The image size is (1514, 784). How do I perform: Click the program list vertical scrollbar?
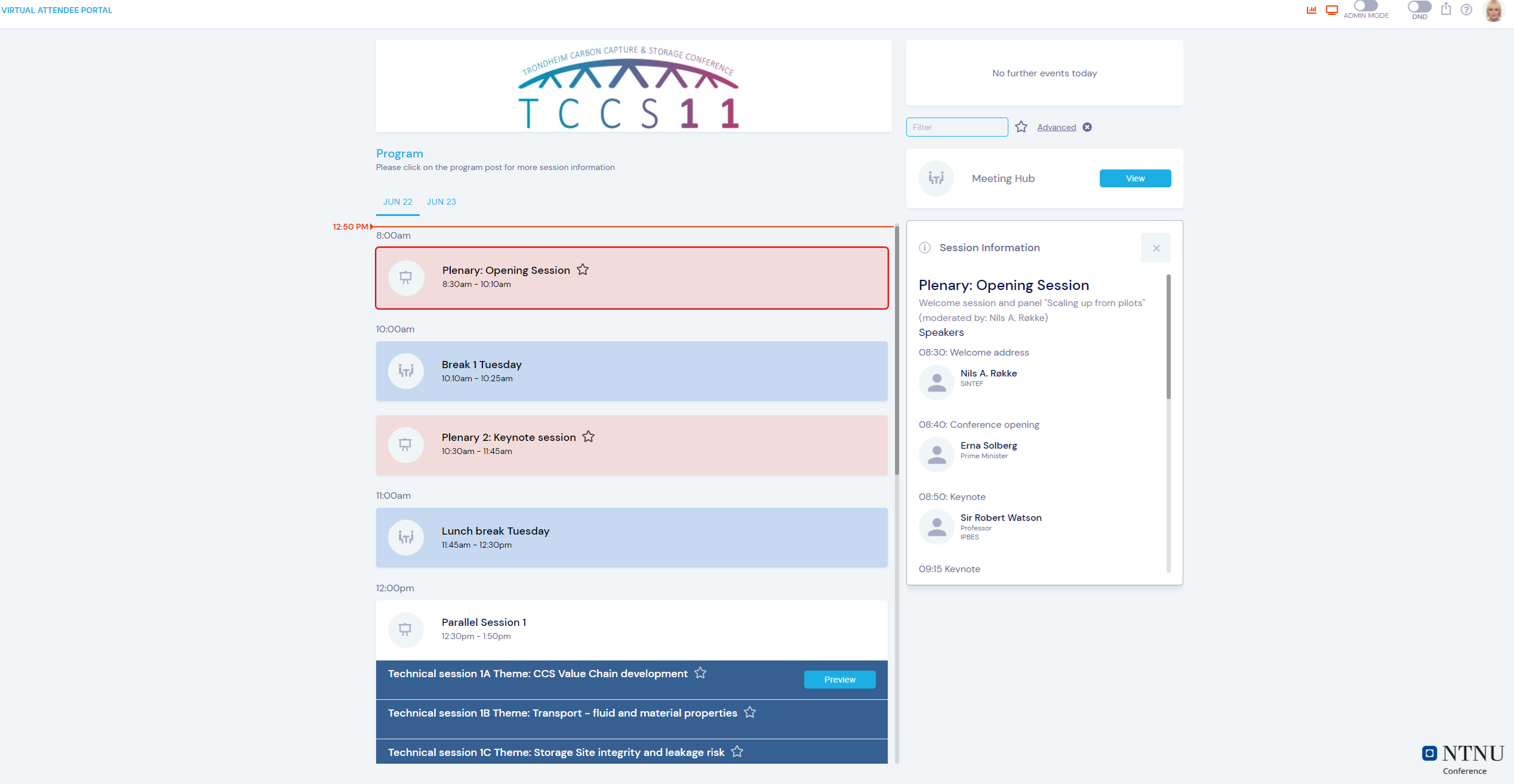(x=897, y=351)
